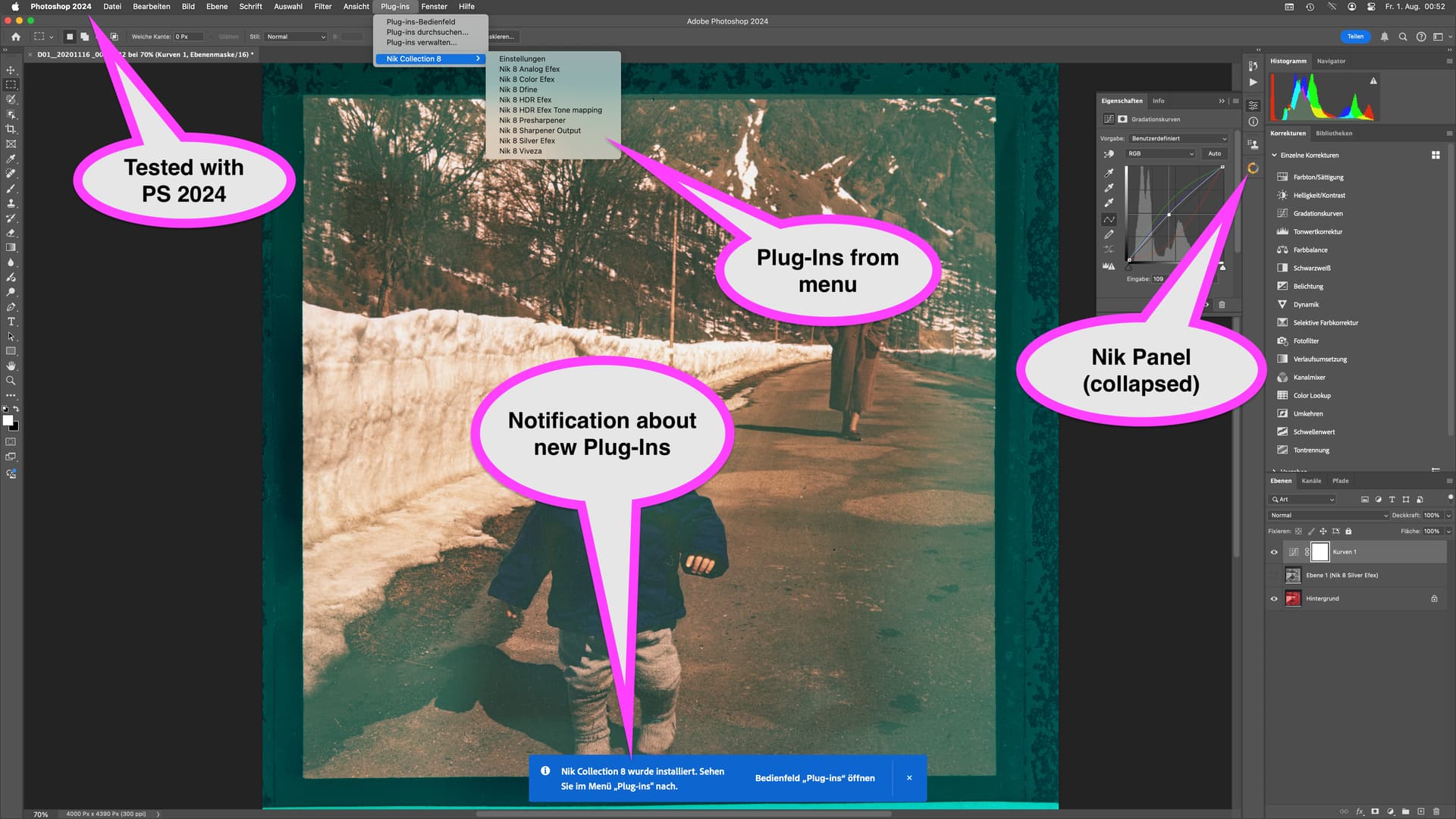
Task: Click the Auto button in Curves
Action: click(x=1214, y=153)
